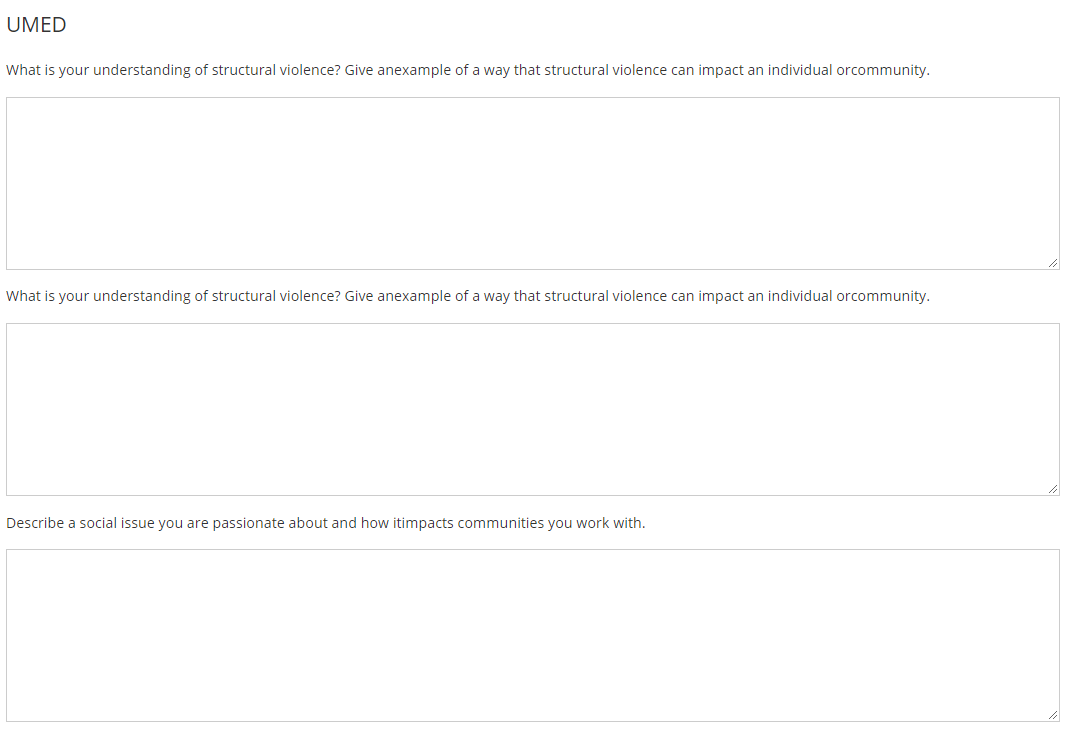Click into the social issue response text area

tap(533, 636)
